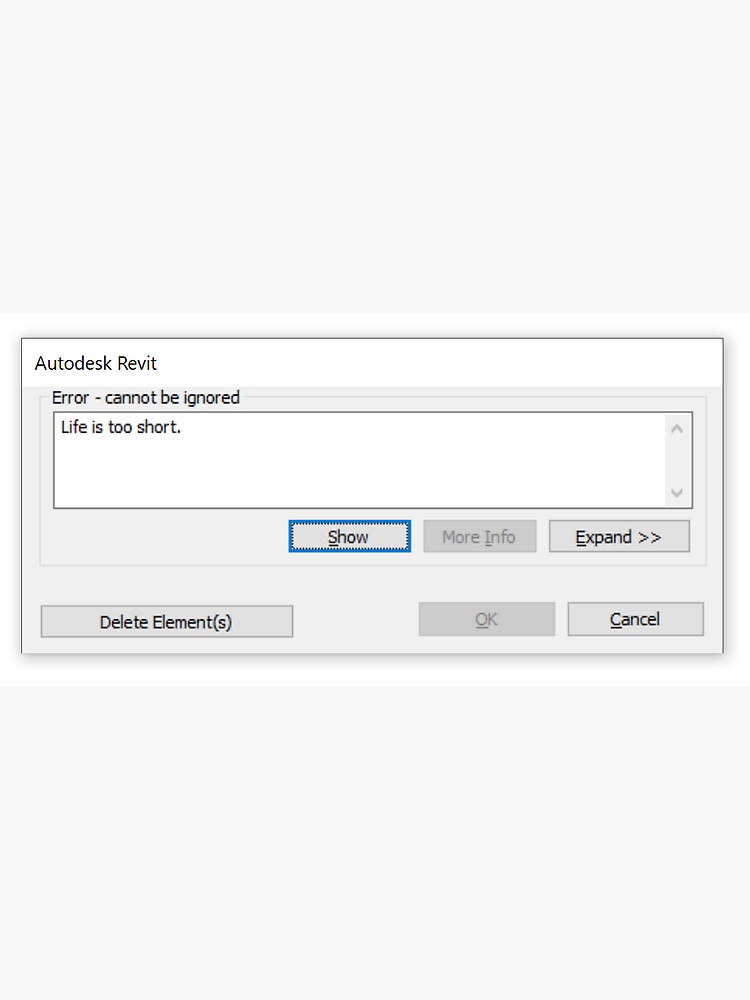Remove the offending elements via Delete Element(s)
Image resolution: width=750 pixels, height=1000 pixels.
(166, 621)
